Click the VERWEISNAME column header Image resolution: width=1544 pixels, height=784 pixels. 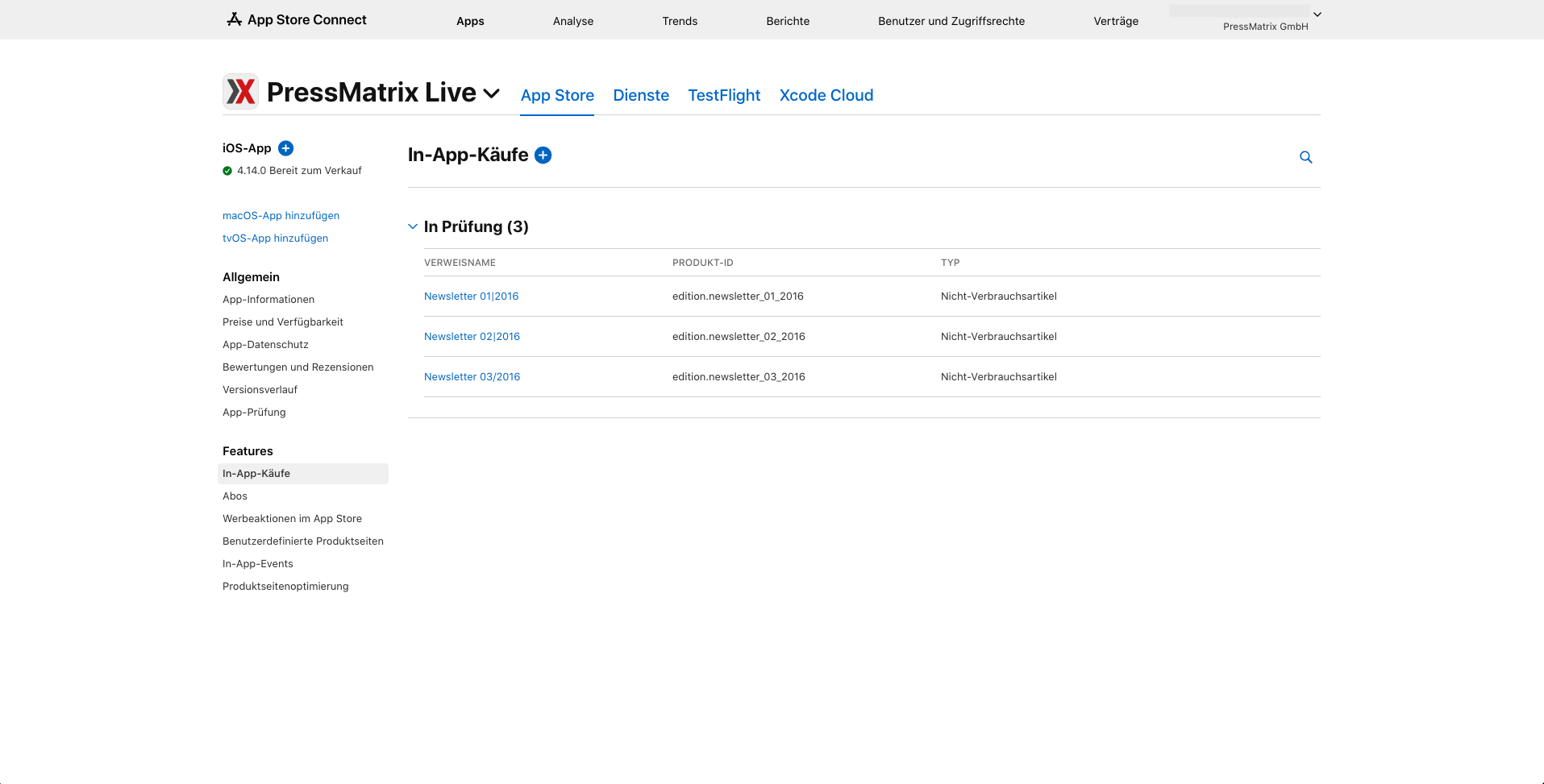[x=460, y=263]
